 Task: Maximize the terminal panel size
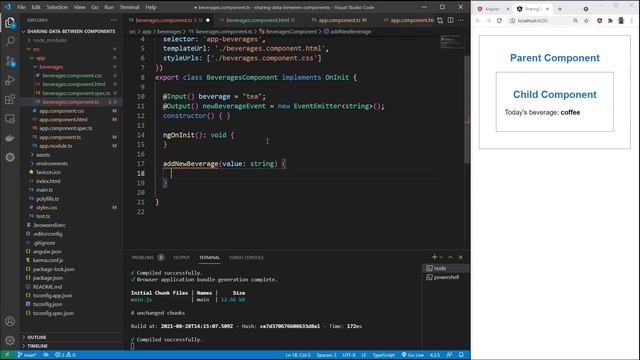[451, 257]
